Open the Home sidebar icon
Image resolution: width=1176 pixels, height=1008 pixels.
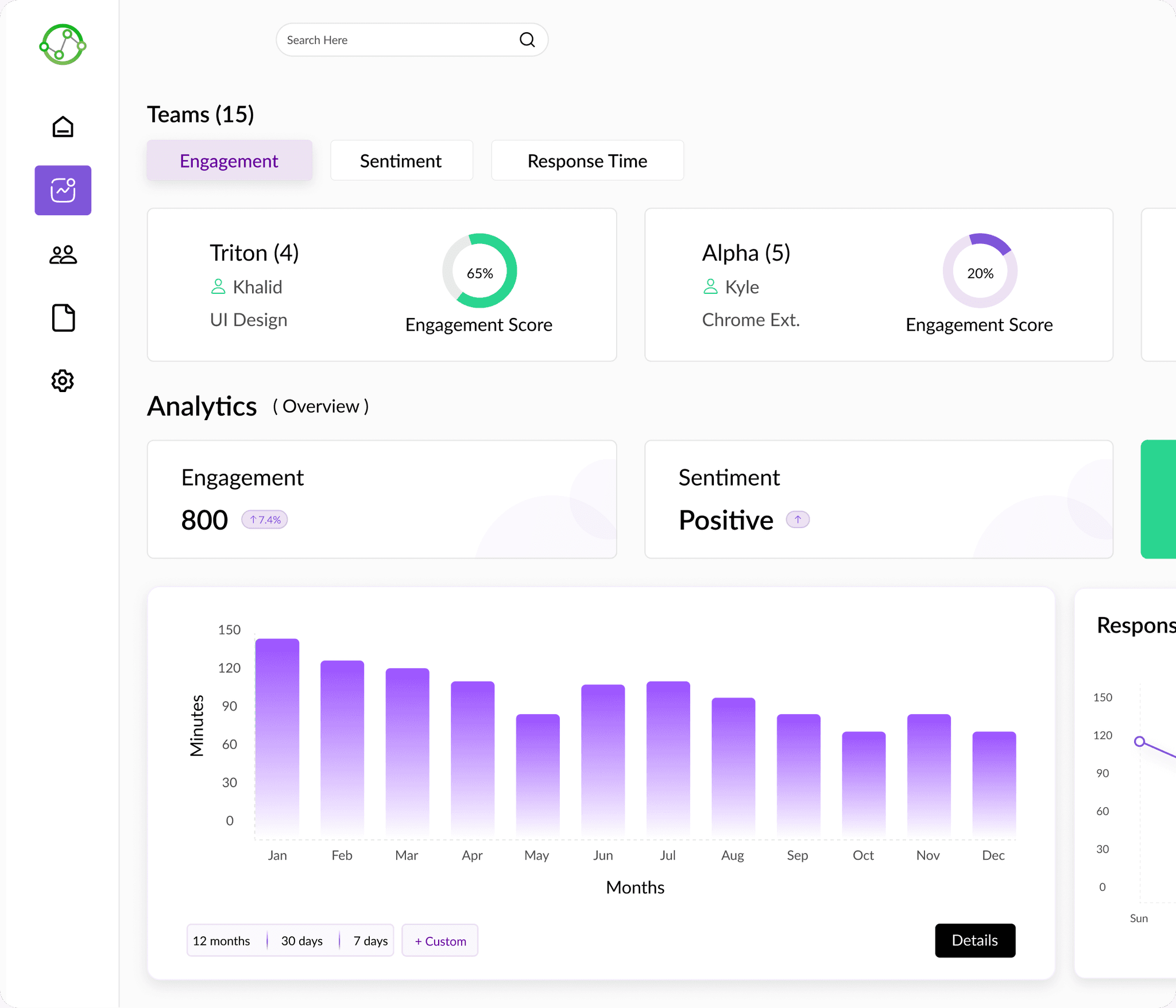(63, 127)
